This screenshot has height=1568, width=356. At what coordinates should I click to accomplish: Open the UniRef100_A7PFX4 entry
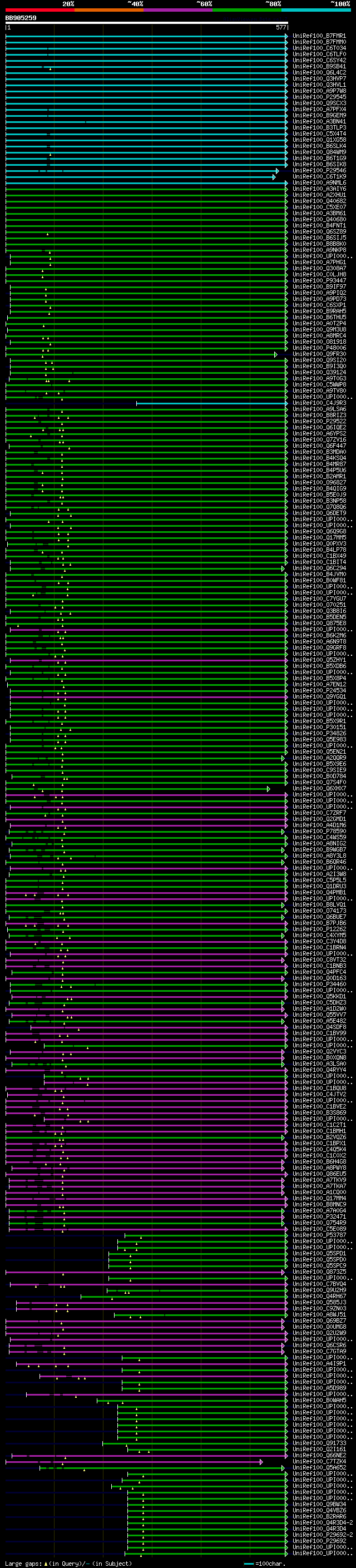pyautogui.click(x=319, y=110)
